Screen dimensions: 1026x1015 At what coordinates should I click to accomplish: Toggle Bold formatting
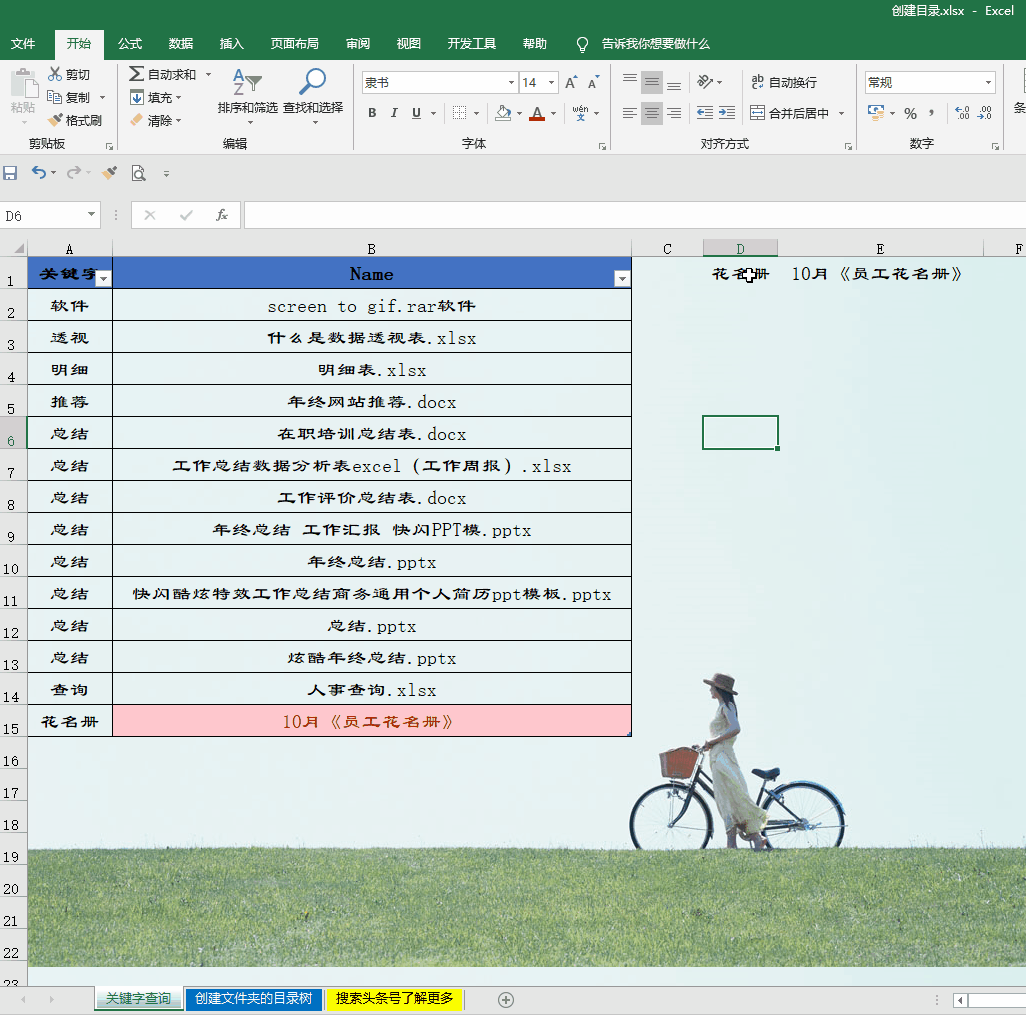pos(371,113)
